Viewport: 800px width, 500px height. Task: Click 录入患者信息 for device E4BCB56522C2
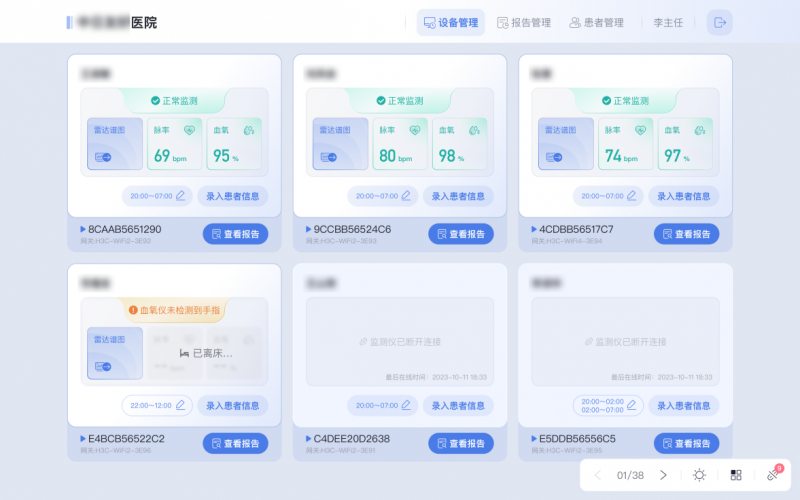pyautogui.click(x=233, y=406)
